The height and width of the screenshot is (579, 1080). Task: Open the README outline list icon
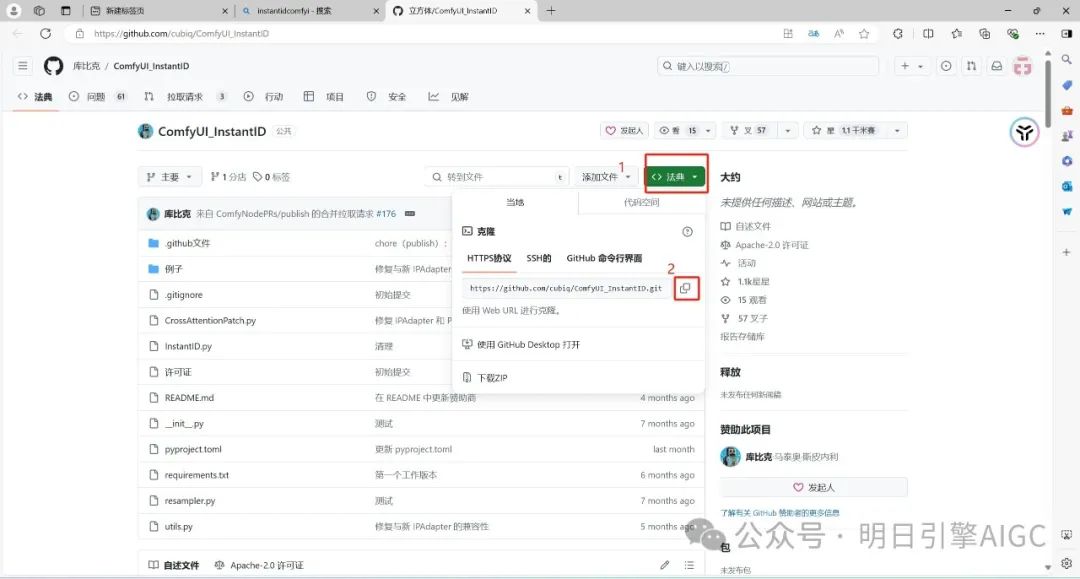(689, 565)
